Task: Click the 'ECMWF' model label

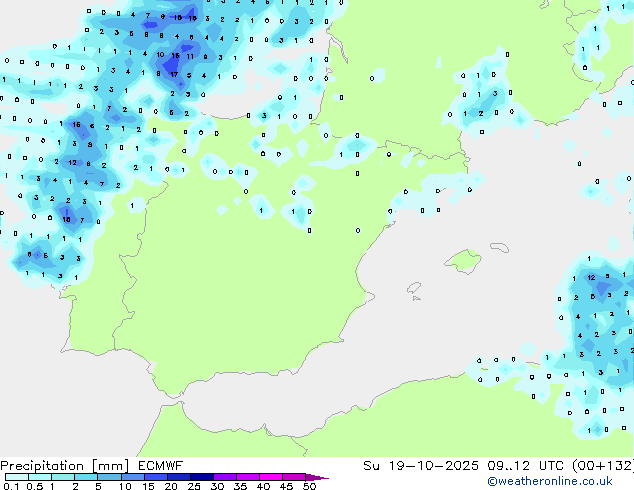Action: tap(160, 466)
